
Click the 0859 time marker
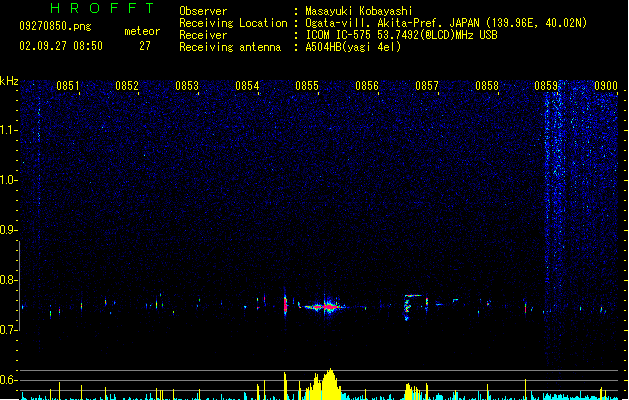point(546,86)
